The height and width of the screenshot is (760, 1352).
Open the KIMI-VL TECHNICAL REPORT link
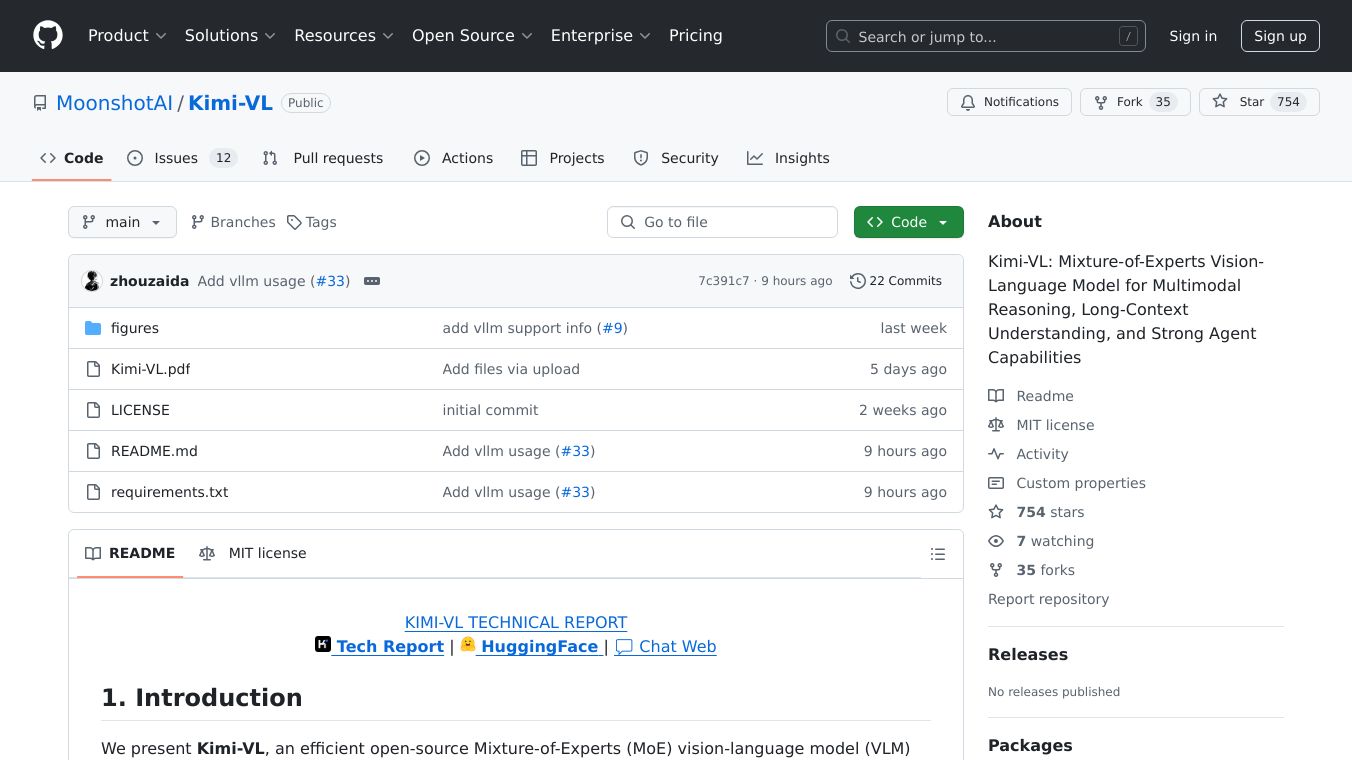pyautogui.click(x=516, y=622)
